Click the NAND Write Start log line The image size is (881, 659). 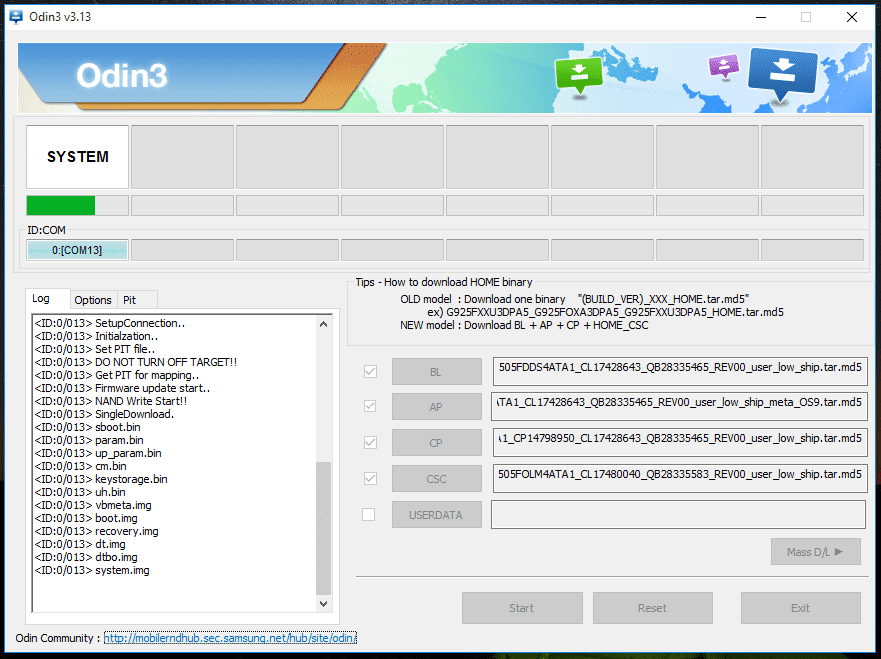pyautogui.click(x=111, y=401)
